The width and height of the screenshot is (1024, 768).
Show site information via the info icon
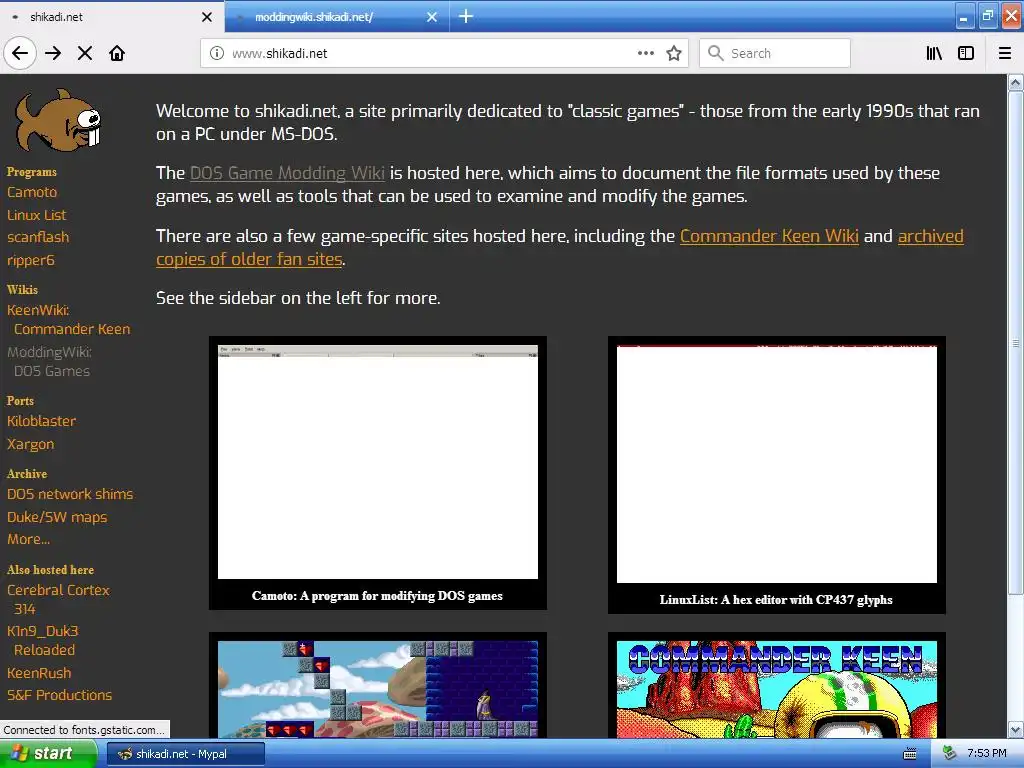coord(216,53)
